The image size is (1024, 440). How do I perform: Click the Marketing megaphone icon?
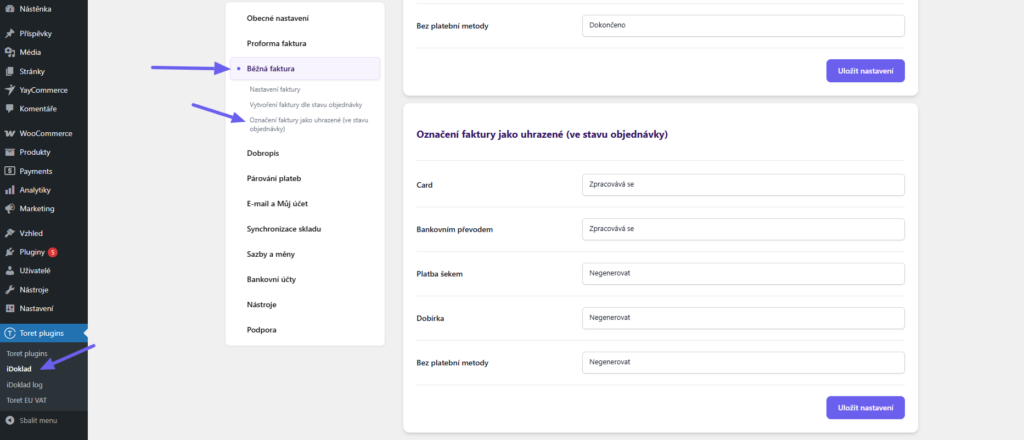[10, 209]
